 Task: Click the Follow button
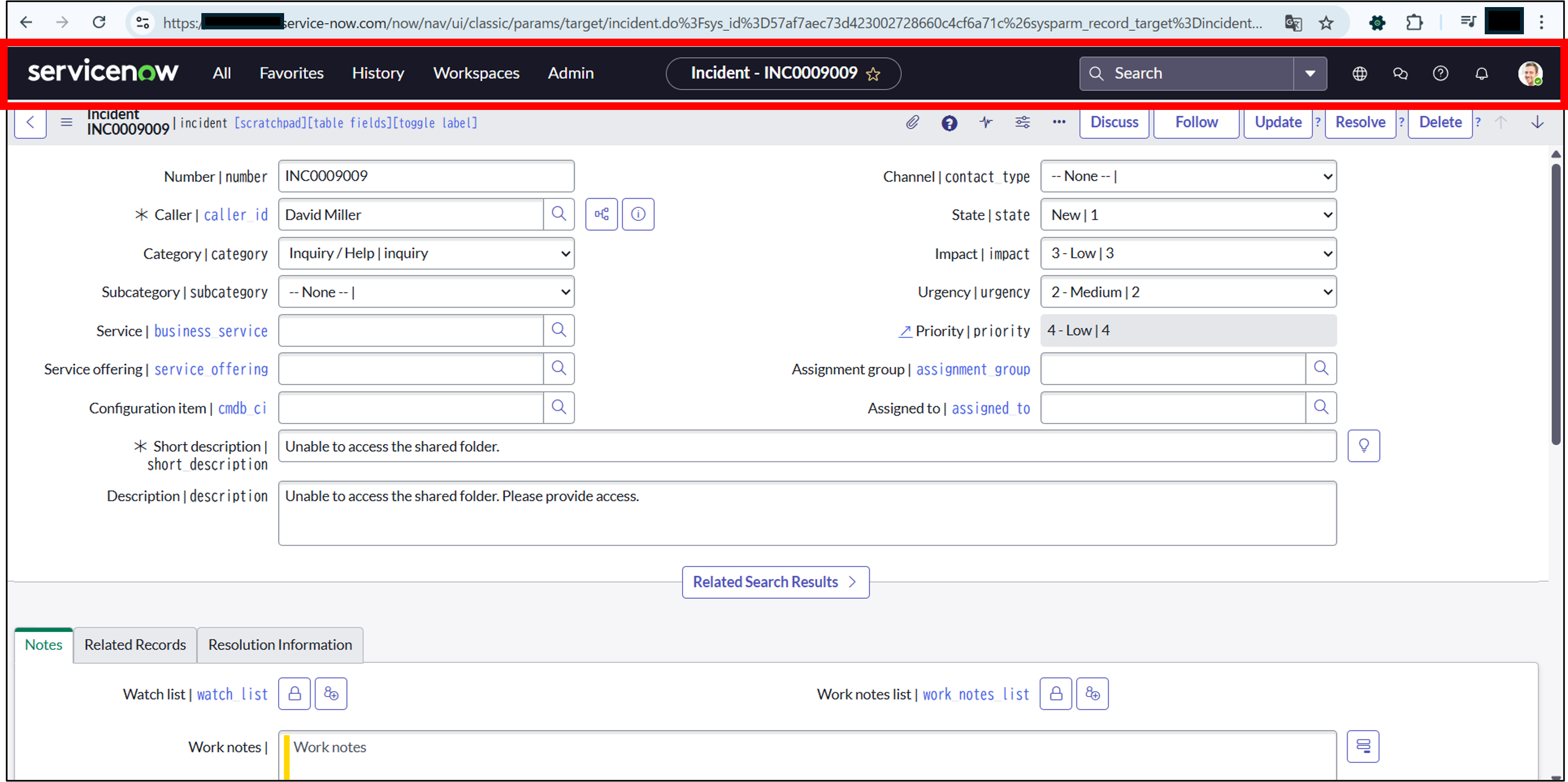pos(1196,122)
